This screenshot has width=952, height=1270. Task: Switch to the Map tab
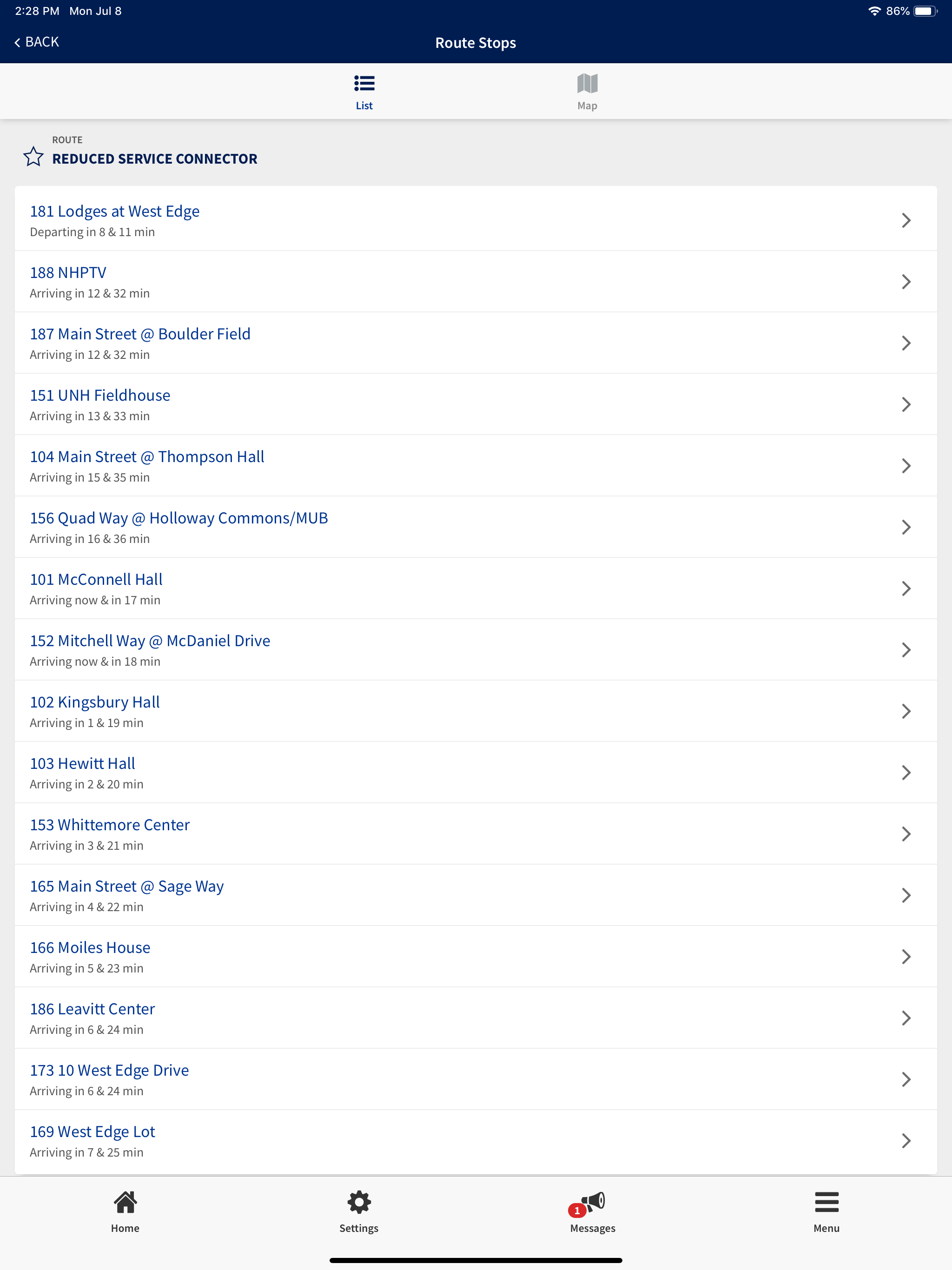point(587,92)
